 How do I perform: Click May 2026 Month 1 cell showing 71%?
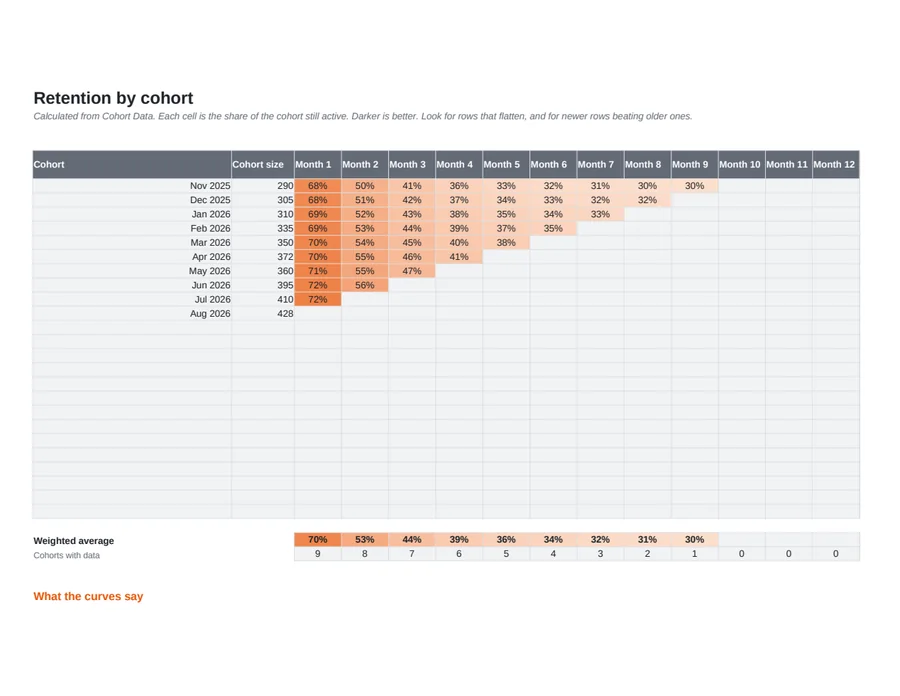coord(318,271)
